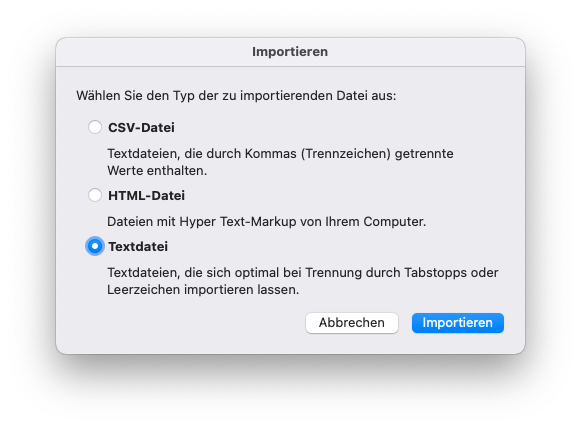Cancel the dialog with Abbrechen

352,323
